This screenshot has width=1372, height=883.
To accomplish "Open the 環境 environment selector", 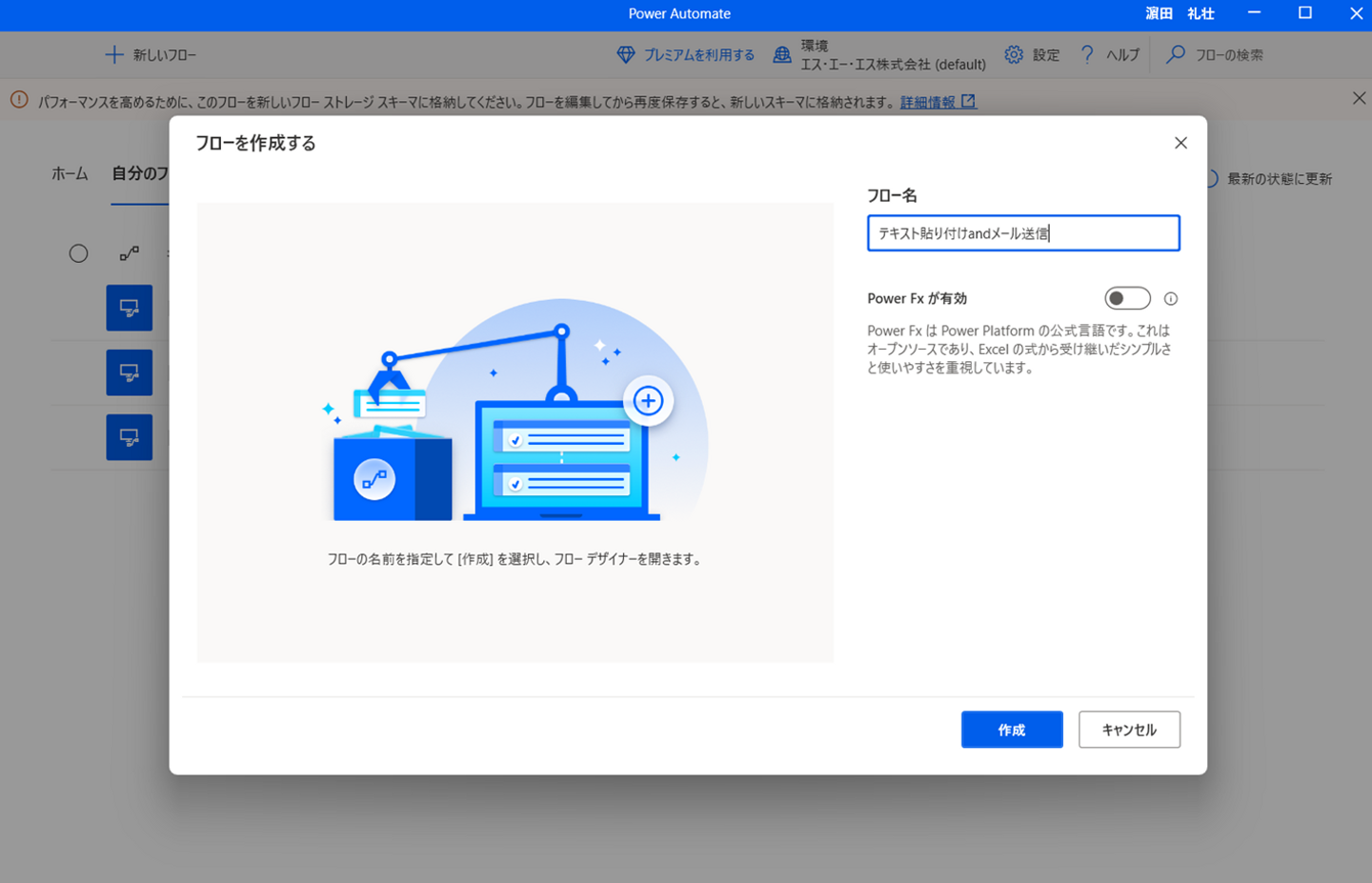I will pos(878,55).
